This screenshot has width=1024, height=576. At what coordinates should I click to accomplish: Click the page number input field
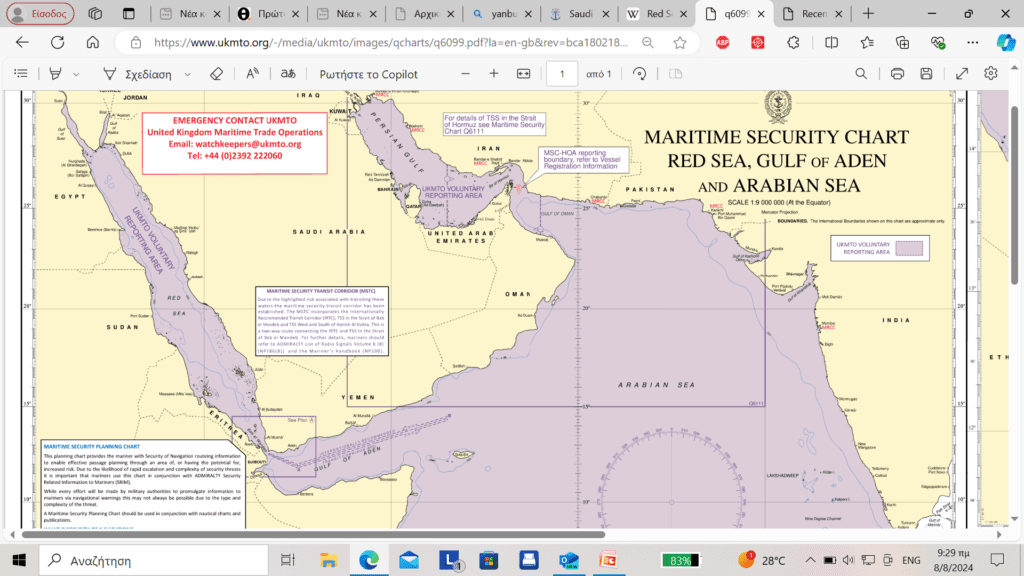(x=562, y=74)
